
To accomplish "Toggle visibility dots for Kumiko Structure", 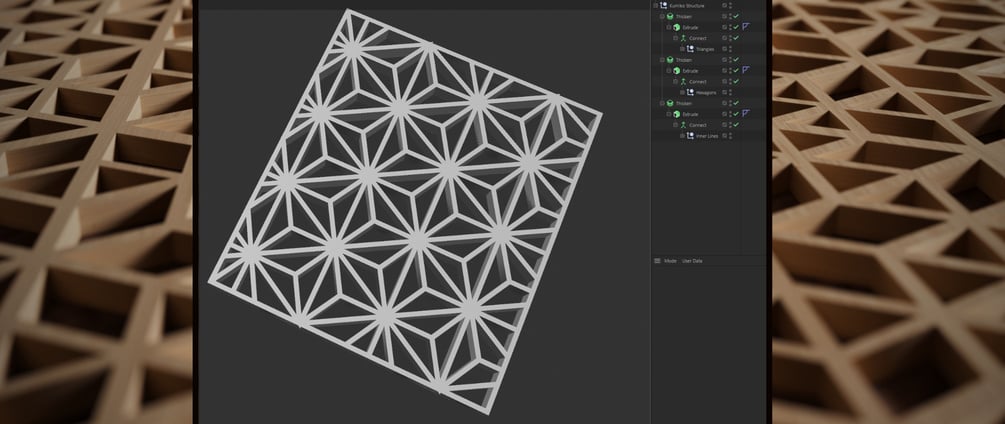I will [x=731, y=5].
